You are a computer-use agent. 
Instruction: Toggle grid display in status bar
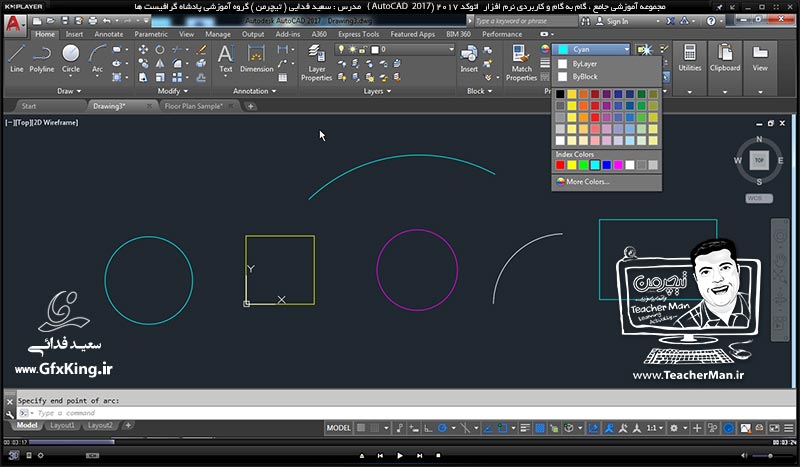click(x=361, y=428)
